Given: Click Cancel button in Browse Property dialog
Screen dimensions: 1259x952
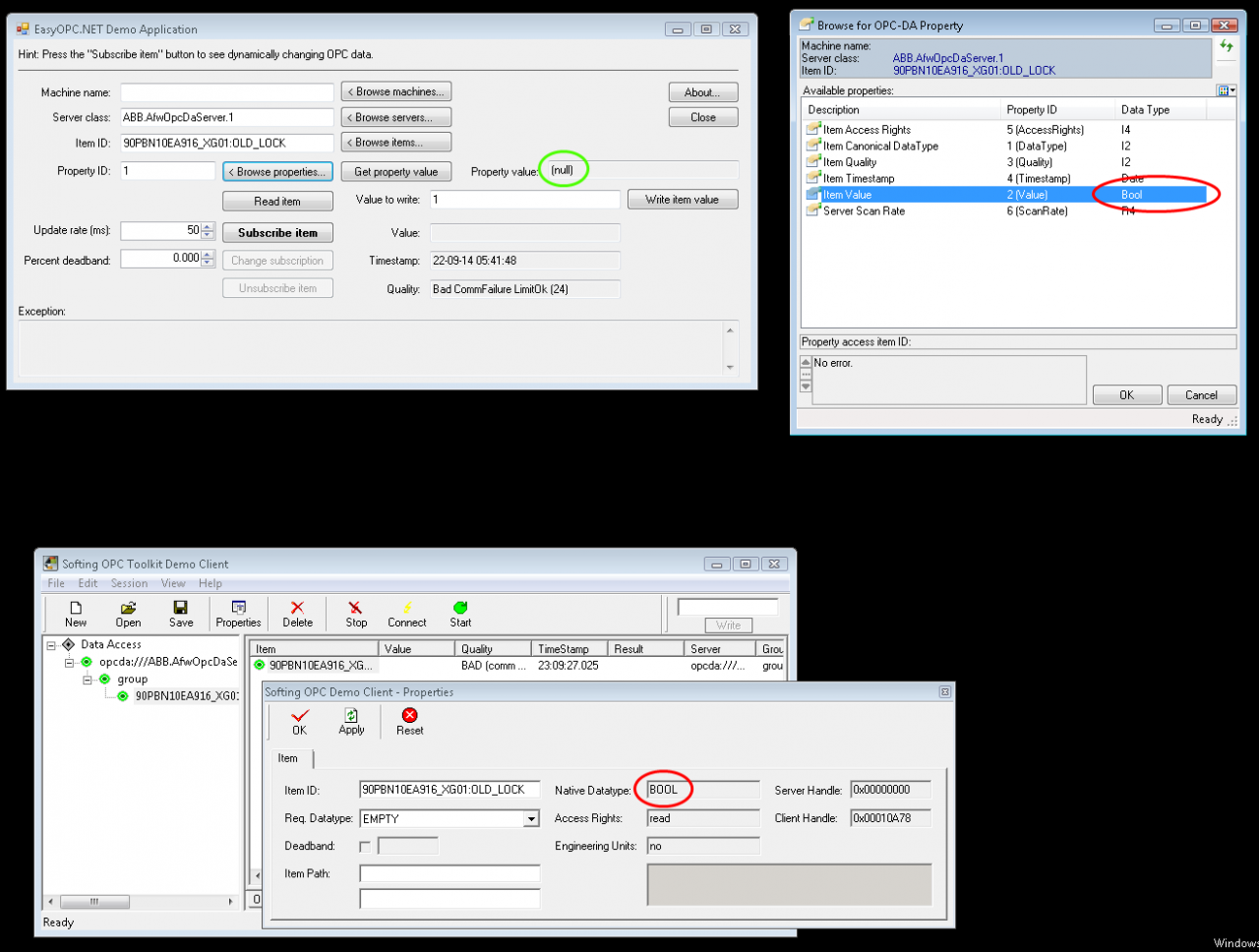Looking at the screenshot, I should point(1202,395).
